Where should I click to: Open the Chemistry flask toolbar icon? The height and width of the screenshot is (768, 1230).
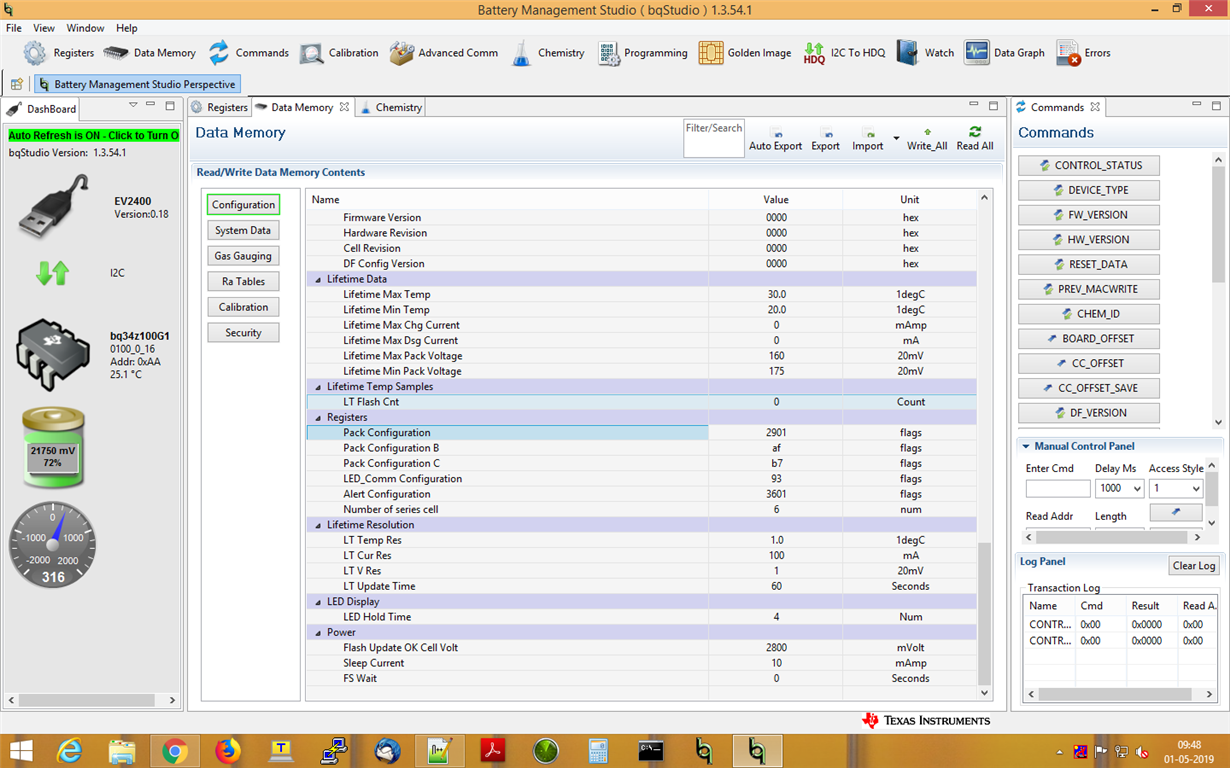point(521,53)
